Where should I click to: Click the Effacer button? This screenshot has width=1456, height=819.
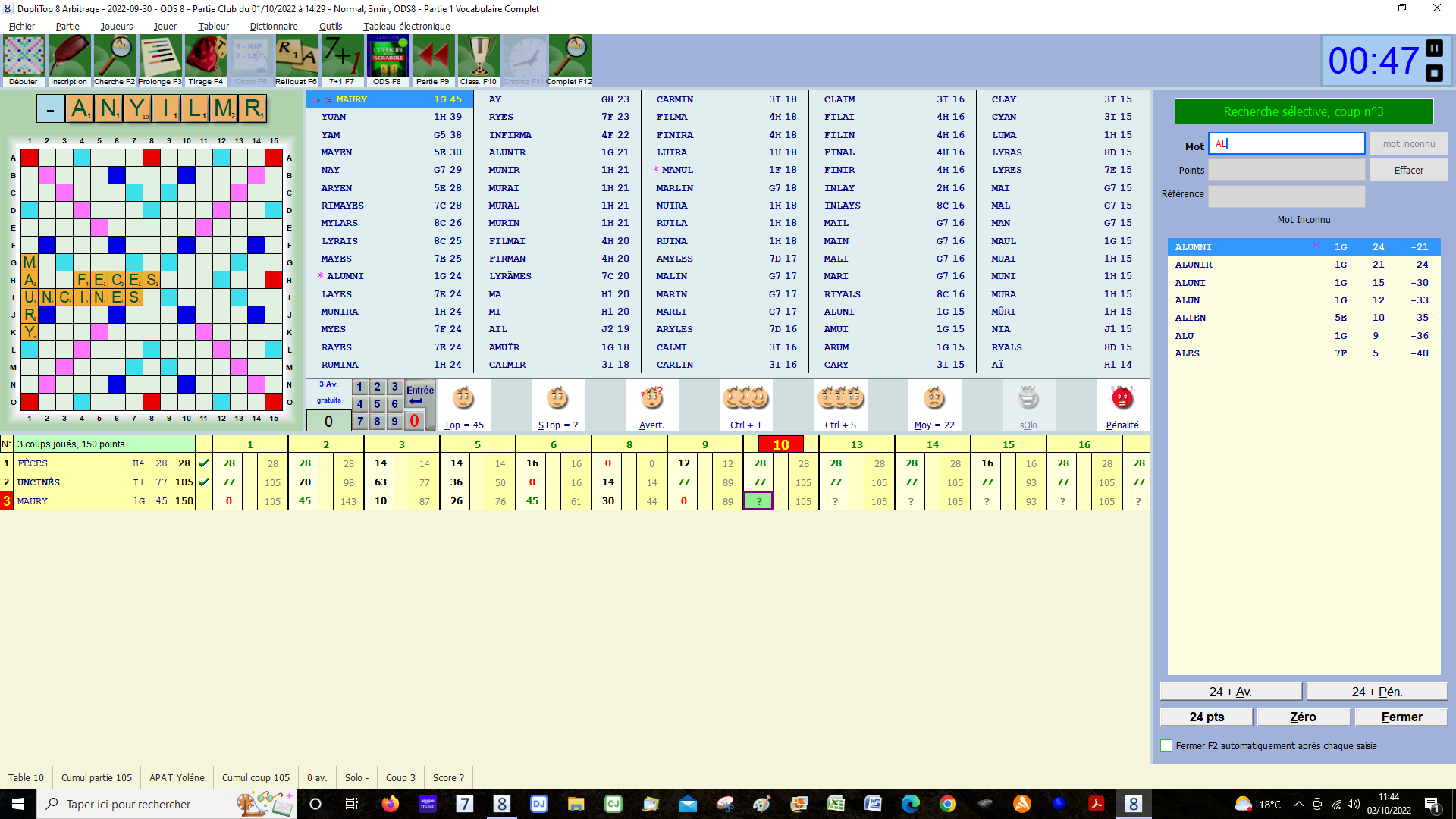click(x=1408, y=170)
